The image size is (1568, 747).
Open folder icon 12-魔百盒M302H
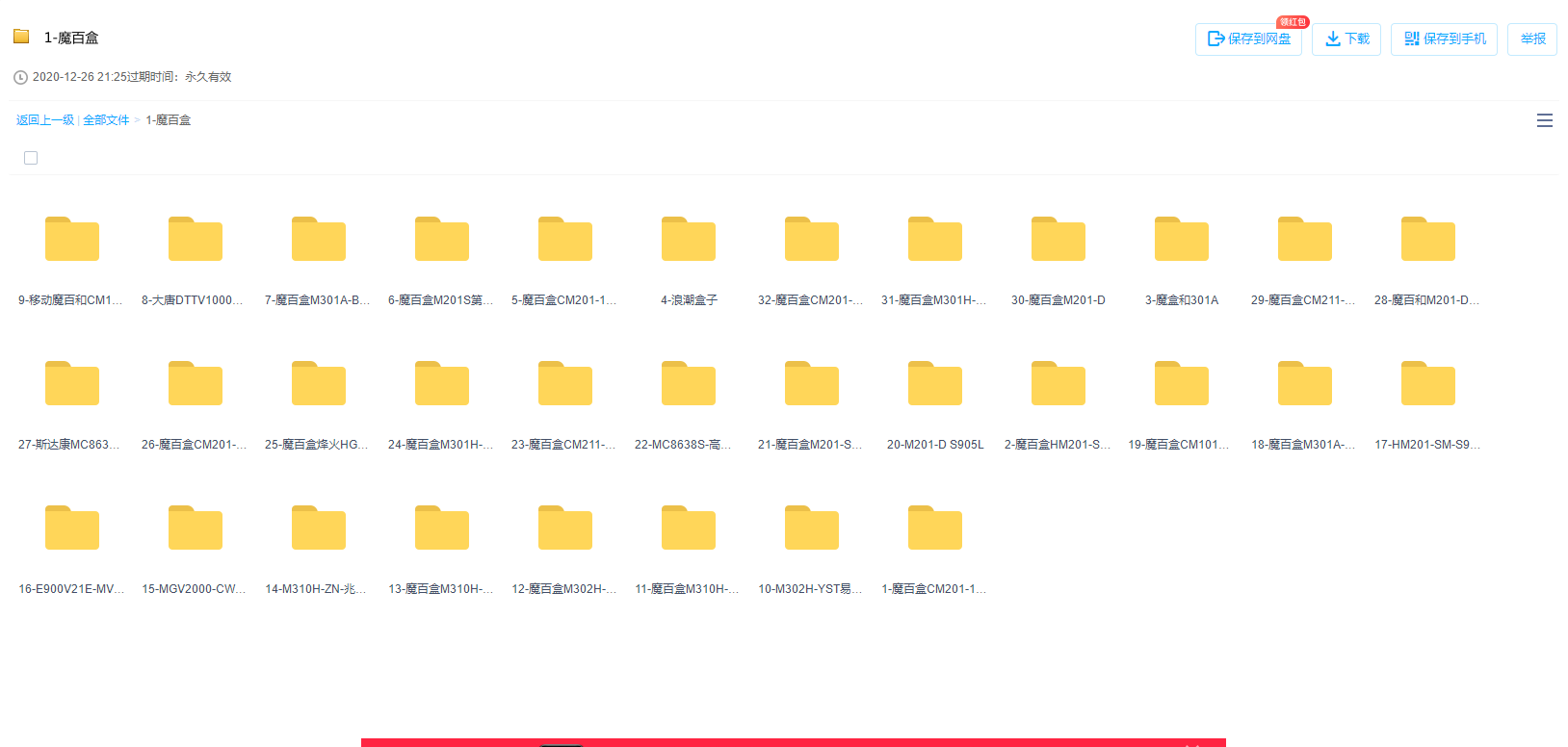565,528
